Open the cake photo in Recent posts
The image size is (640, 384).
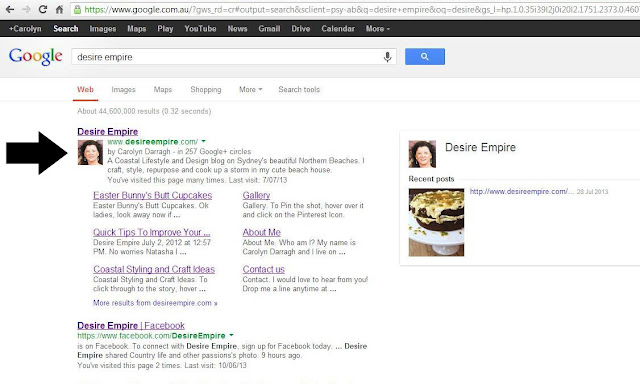[436, 222]
